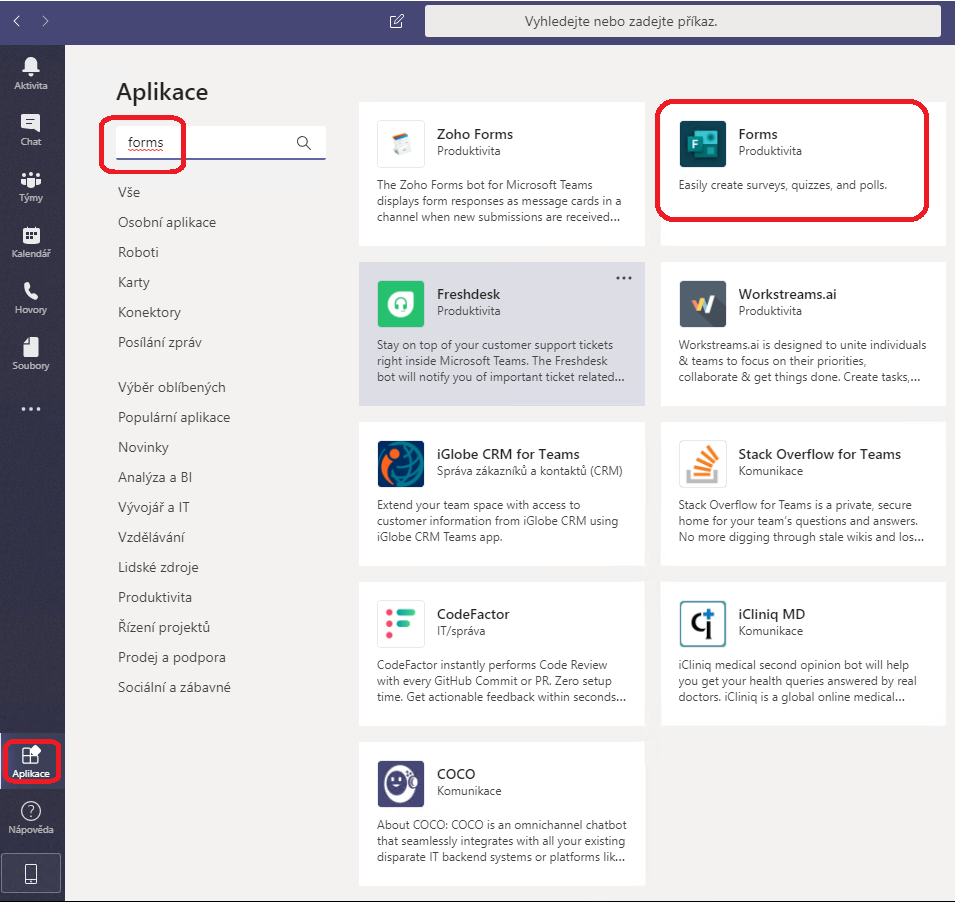Open the Zoho Forms title

[474, 134]
